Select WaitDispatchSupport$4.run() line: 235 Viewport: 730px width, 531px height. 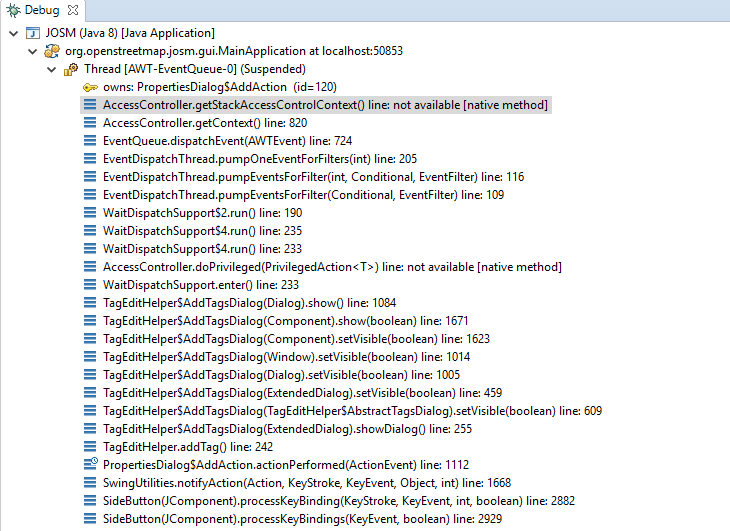coord(203,231)
